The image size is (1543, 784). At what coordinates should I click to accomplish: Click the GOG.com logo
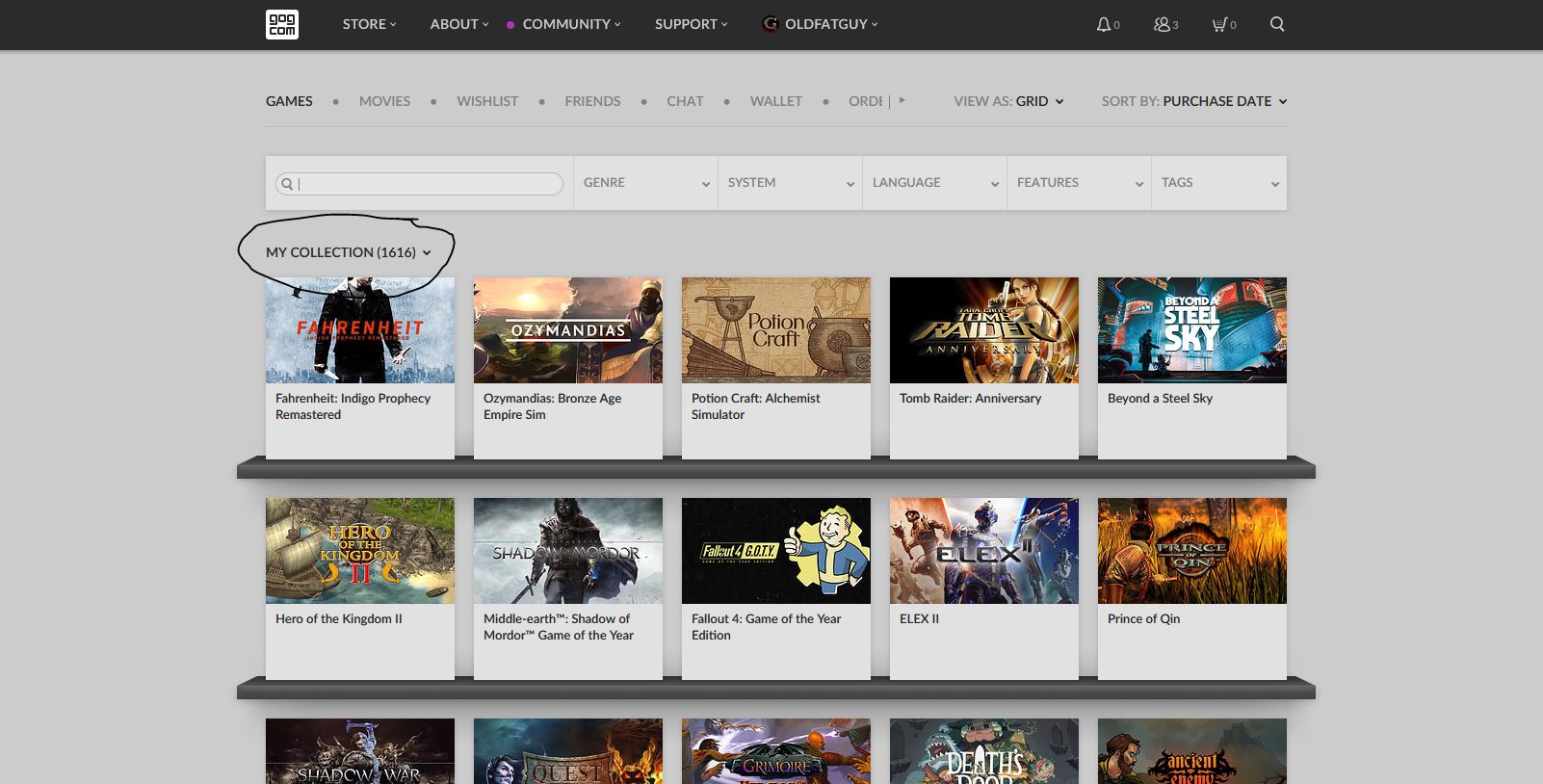[282, 24]
